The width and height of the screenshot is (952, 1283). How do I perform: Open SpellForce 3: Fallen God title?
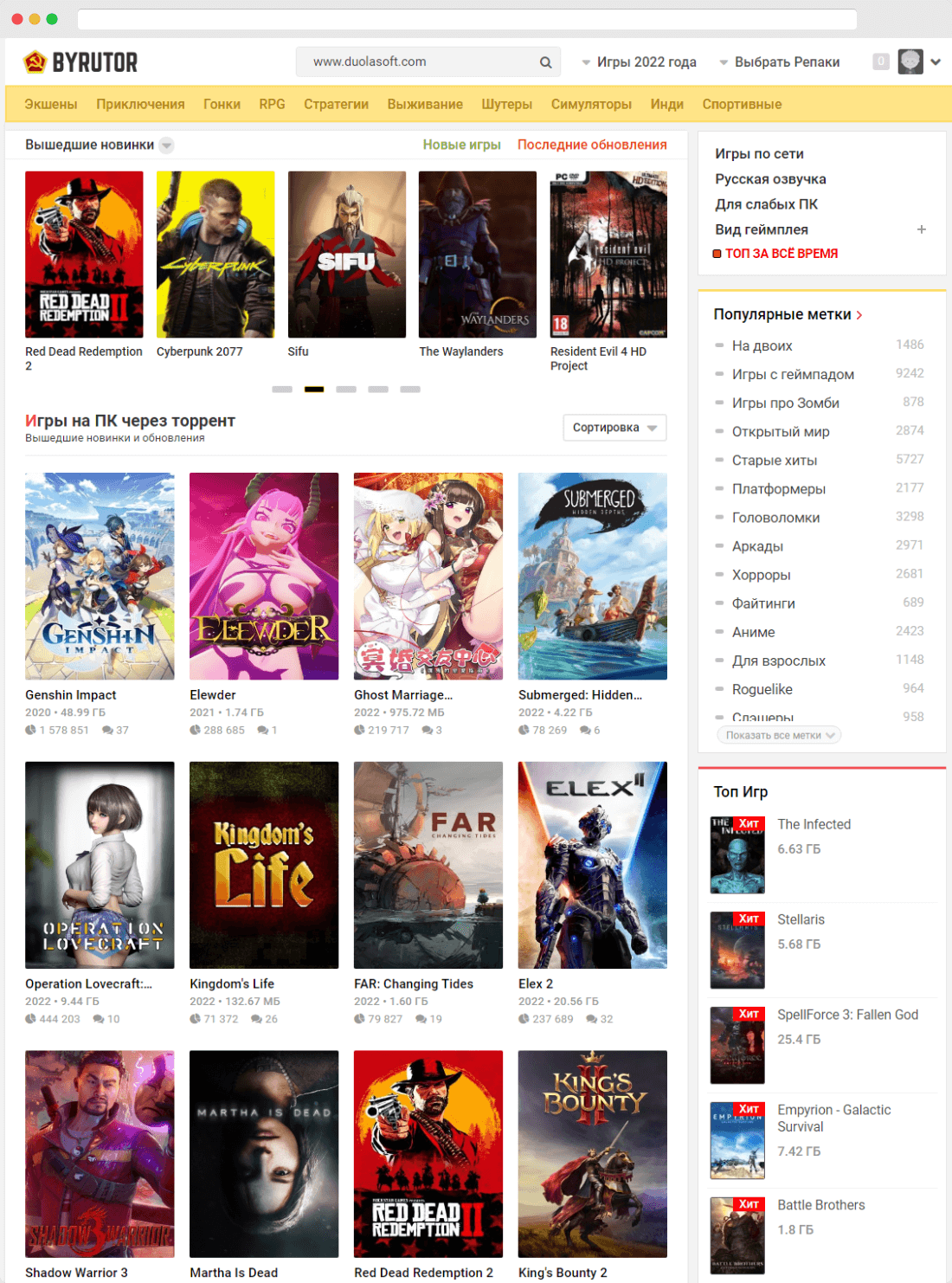coord(848,1015)
